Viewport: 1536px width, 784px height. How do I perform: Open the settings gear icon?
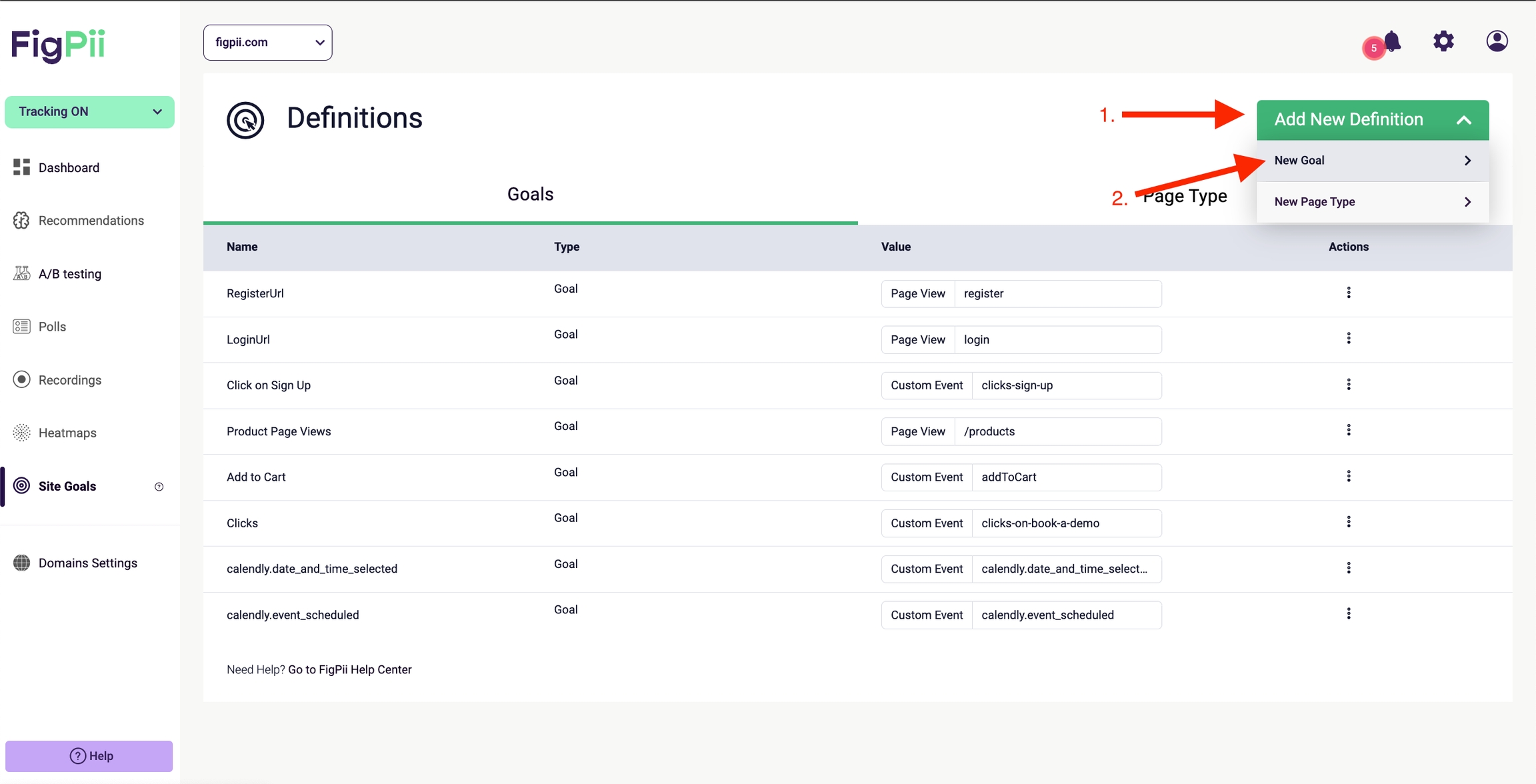pyautogui.click(x=1443, y=41)
